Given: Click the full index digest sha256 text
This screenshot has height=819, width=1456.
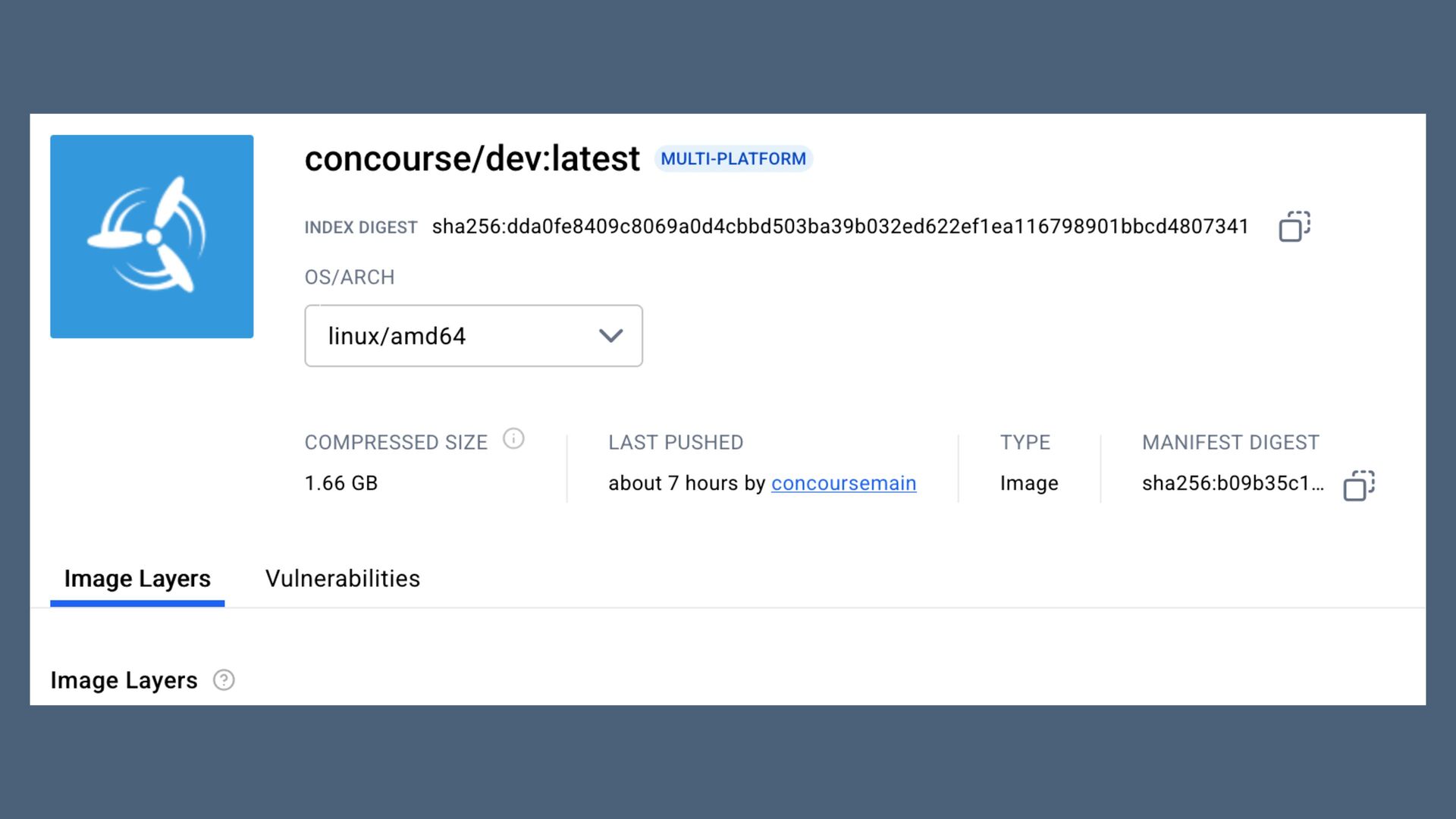Looking at the screenshot, I should point(839,227).
